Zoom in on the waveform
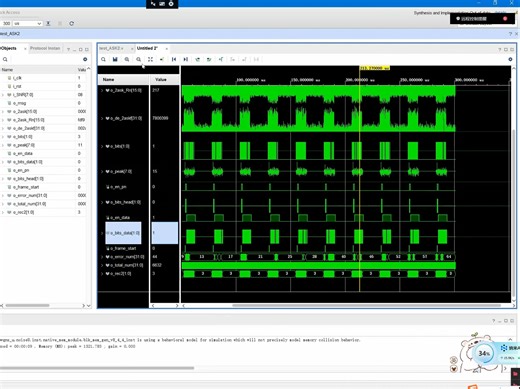Viewport: 520px width, 389px height. coord(127,59)
